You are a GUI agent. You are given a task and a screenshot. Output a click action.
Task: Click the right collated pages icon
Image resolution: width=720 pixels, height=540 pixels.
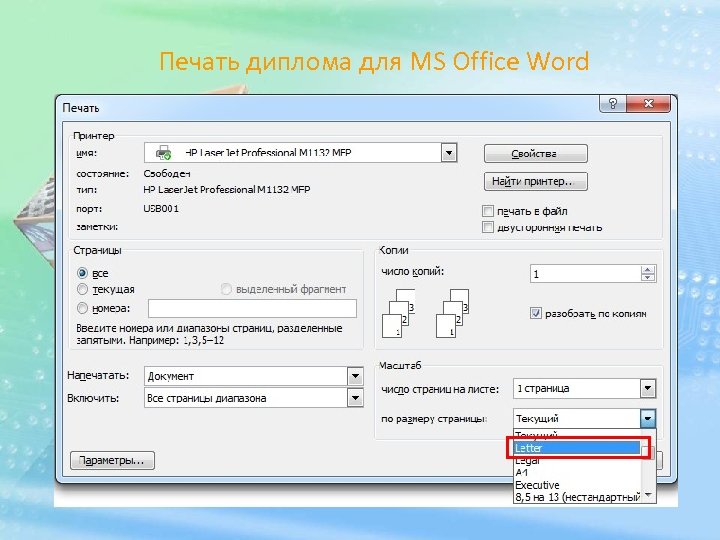453,313
